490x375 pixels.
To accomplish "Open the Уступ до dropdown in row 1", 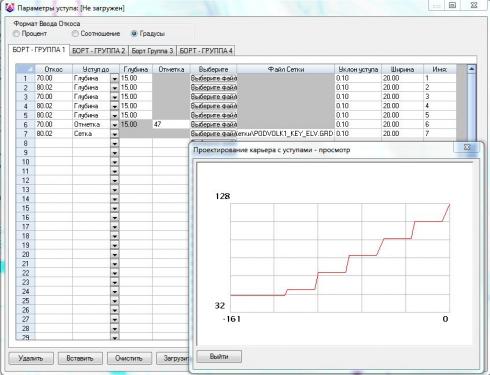I will pyautogui.click(x=115, y=78).
